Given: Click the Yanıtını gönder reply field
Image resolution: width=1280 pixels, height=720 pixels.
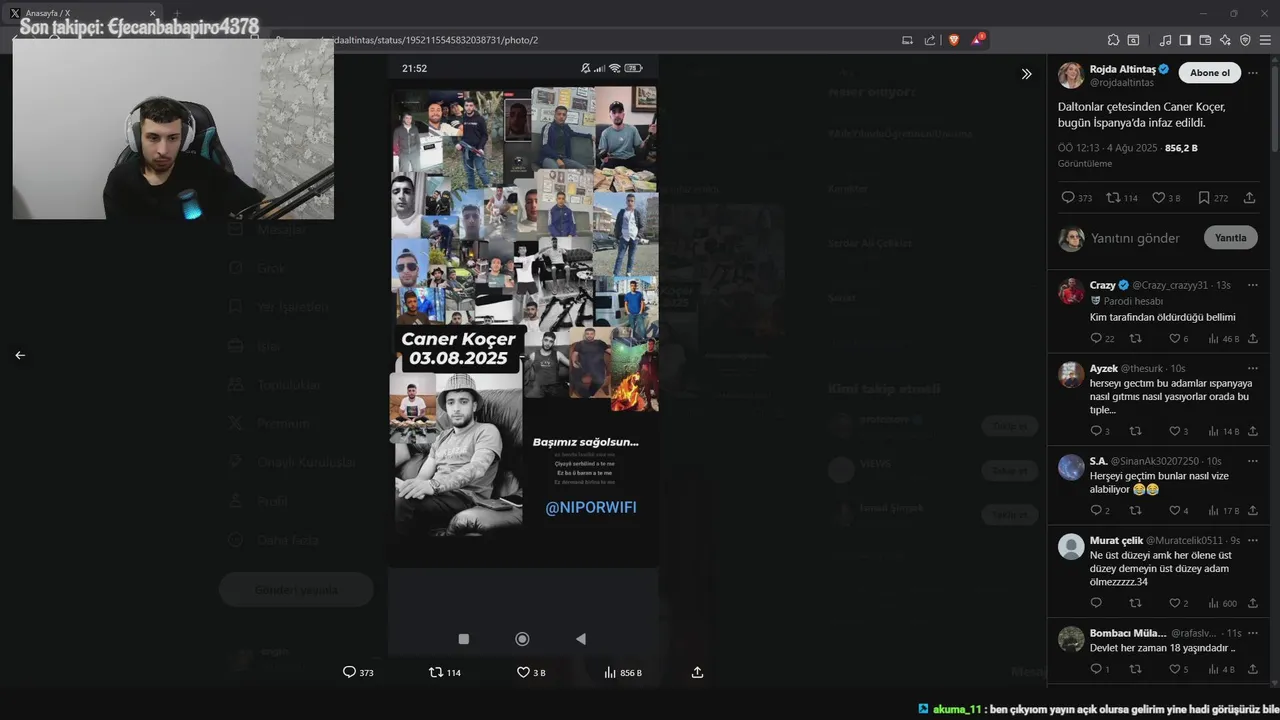Looking at the screenshot, I should (1135, 238).
